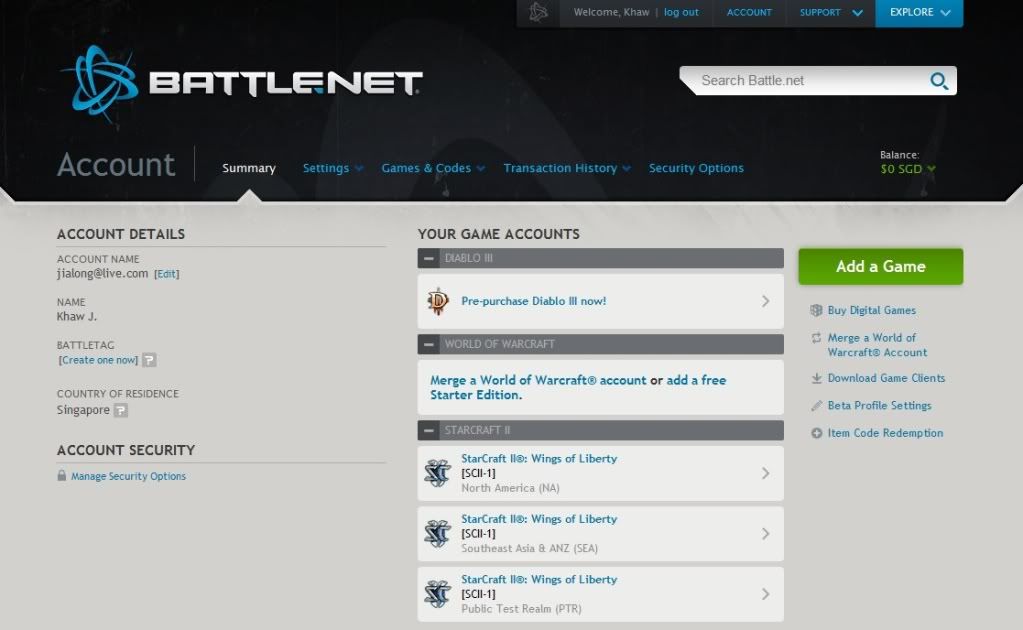Open the Security Options tab
Screen dimensions: 1023x630
(696, 168)
